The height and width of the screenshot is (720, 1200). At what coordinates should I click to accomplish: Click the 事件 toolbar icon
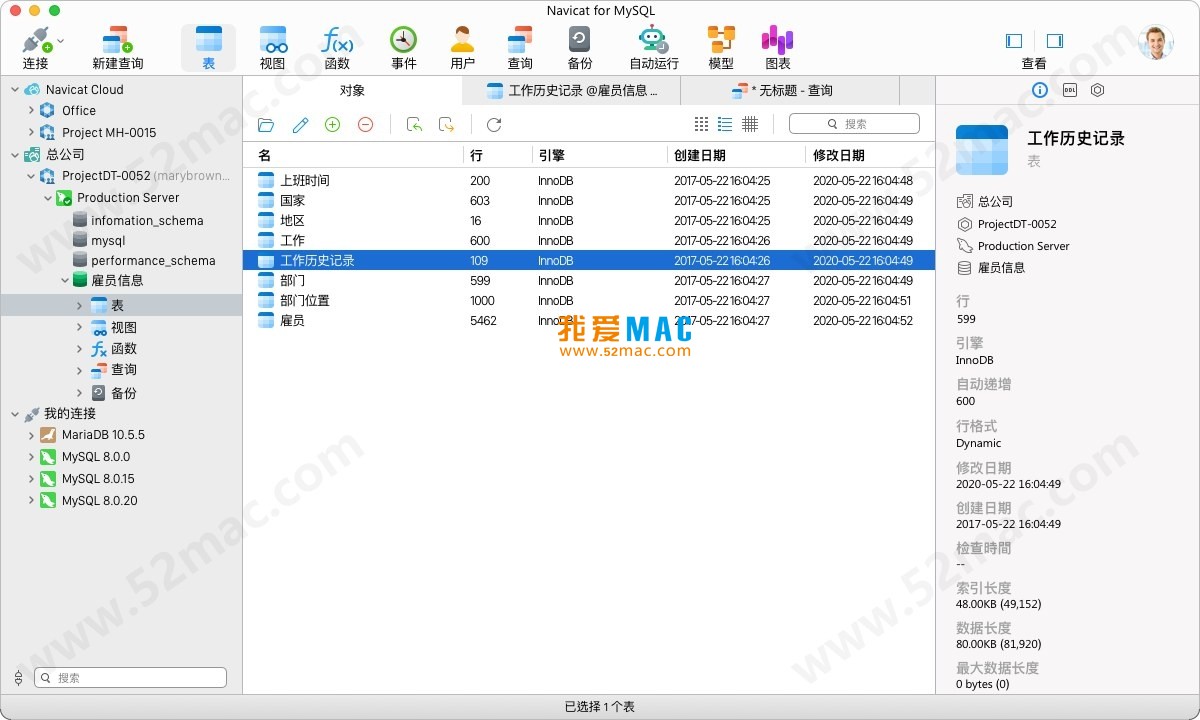pyautogui.click(x=403, y=43)
